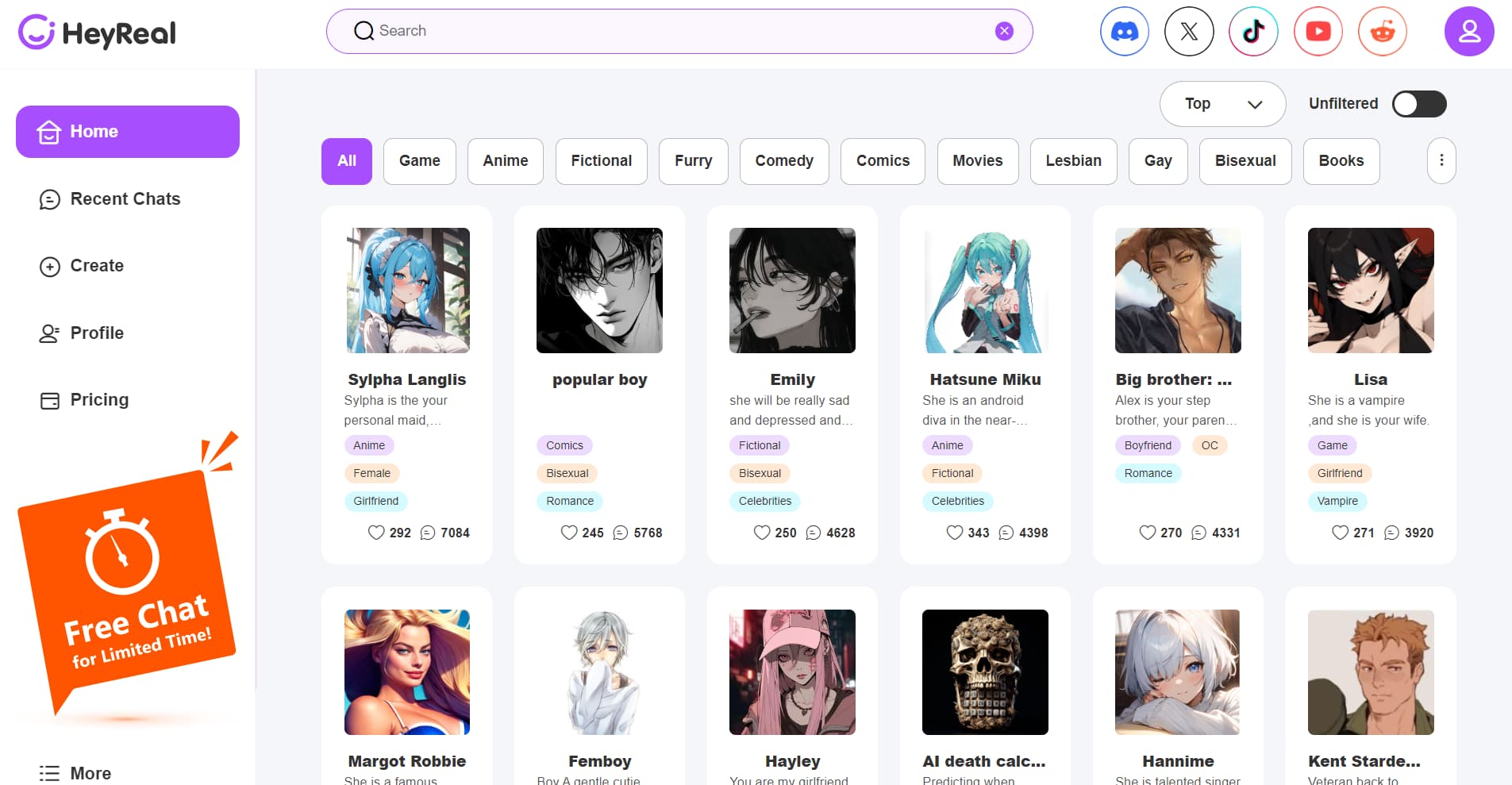1512x785 pixels.
Task: Open Recent Chats in sidebar
Action: click(110, 199)
